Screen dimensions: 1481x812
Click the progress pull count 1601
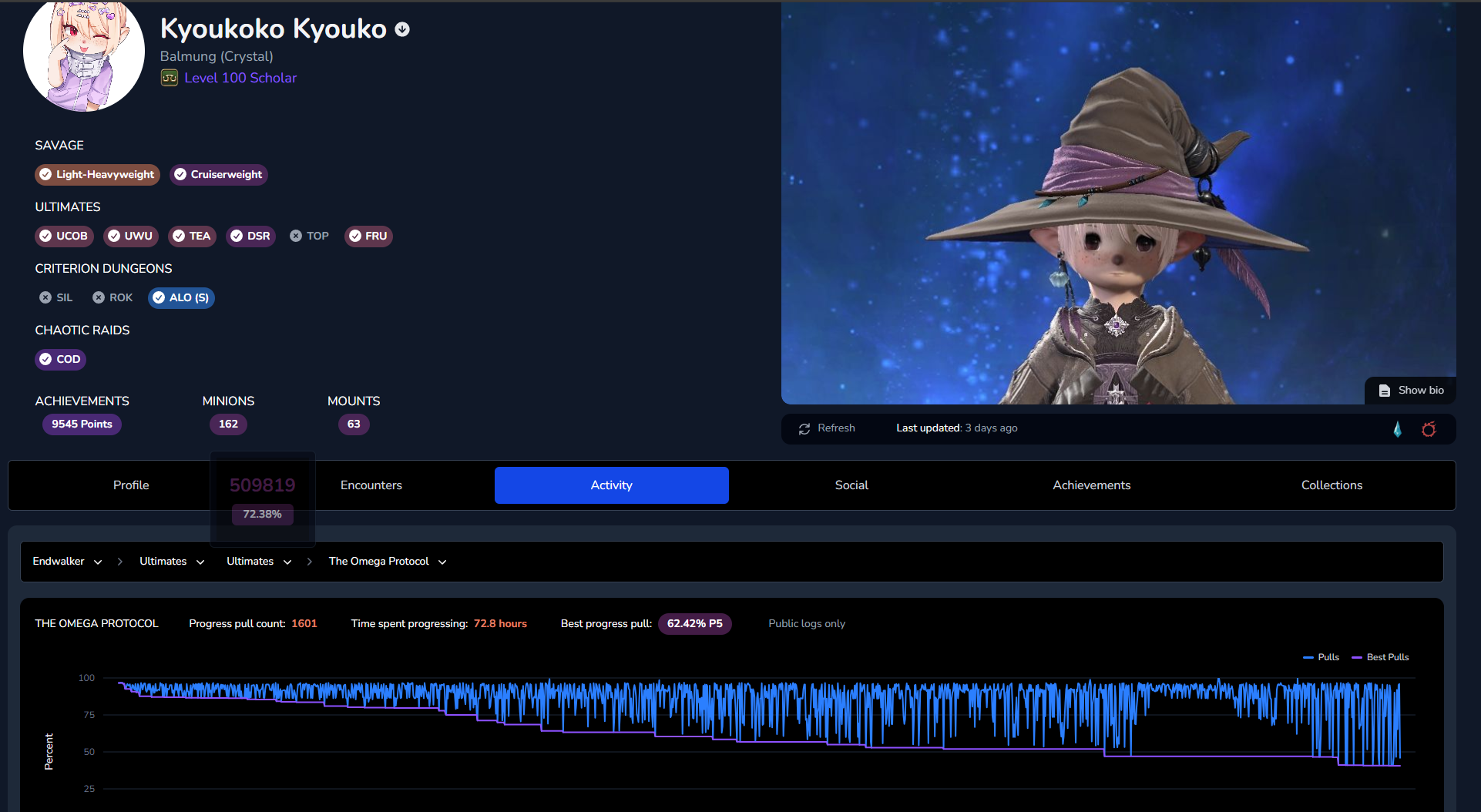point(304,624)
